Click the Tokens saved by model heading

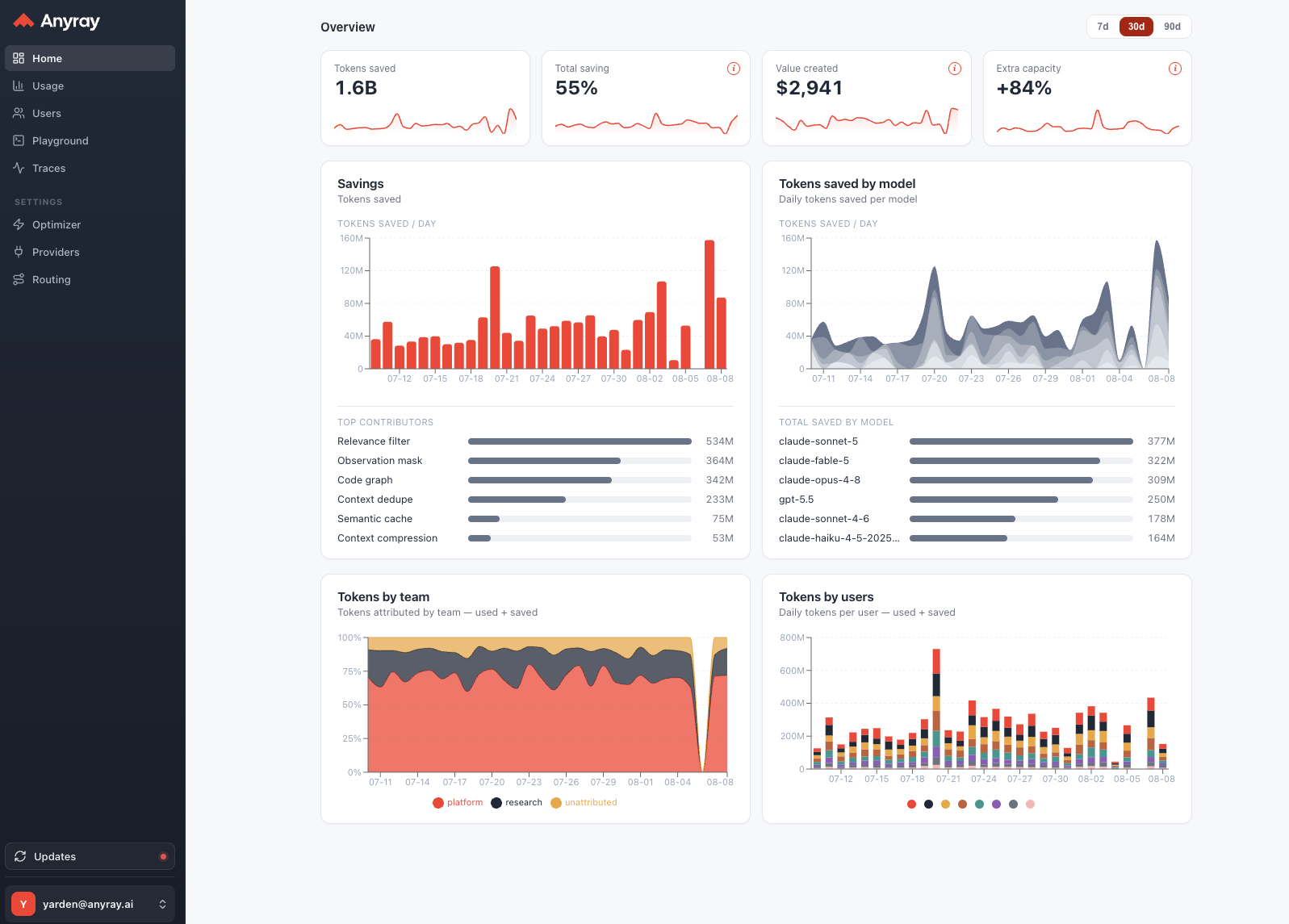(x=847, y=184)
